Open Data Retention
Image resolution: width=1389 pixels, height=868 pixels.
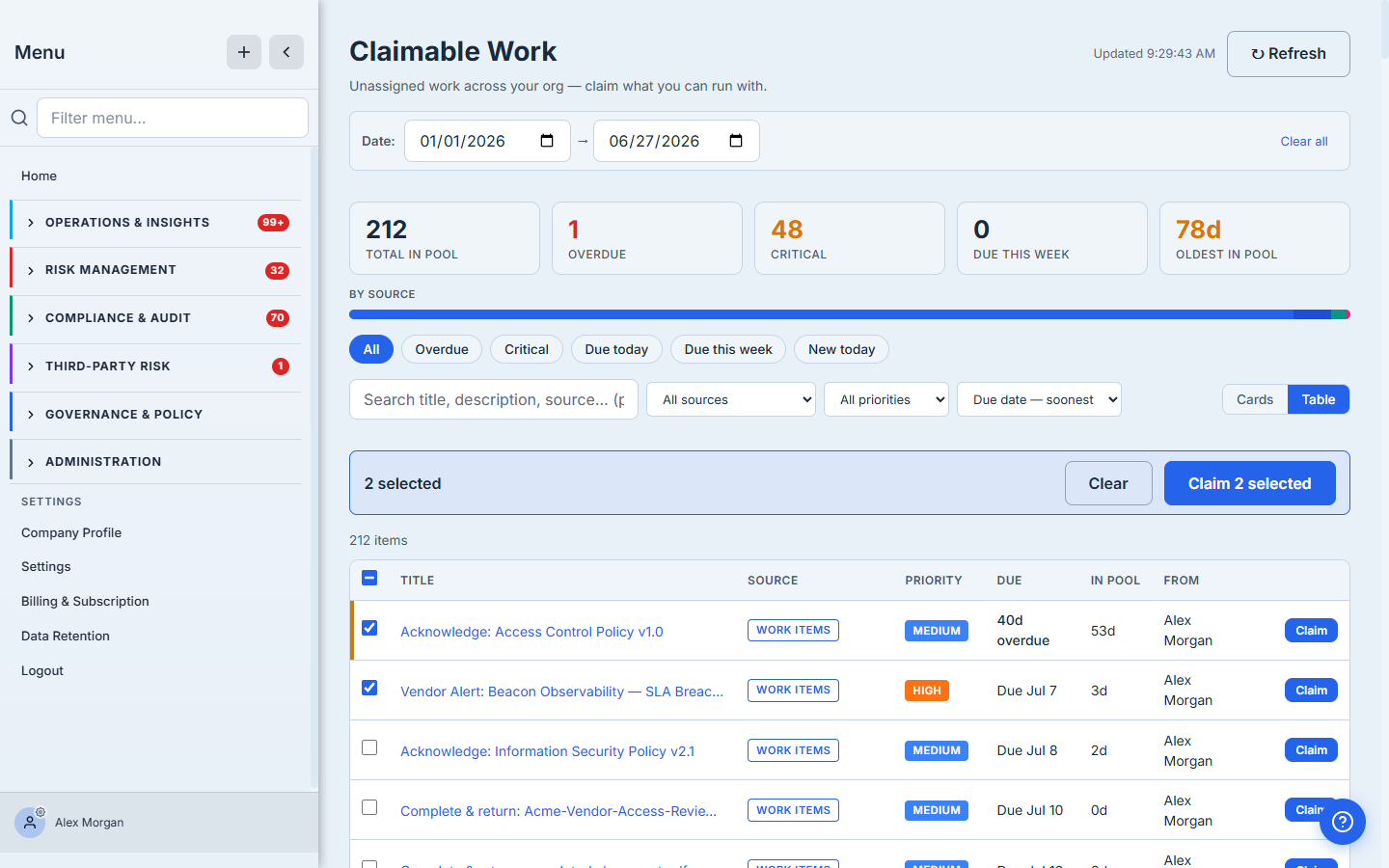click(x=66, y=636)
